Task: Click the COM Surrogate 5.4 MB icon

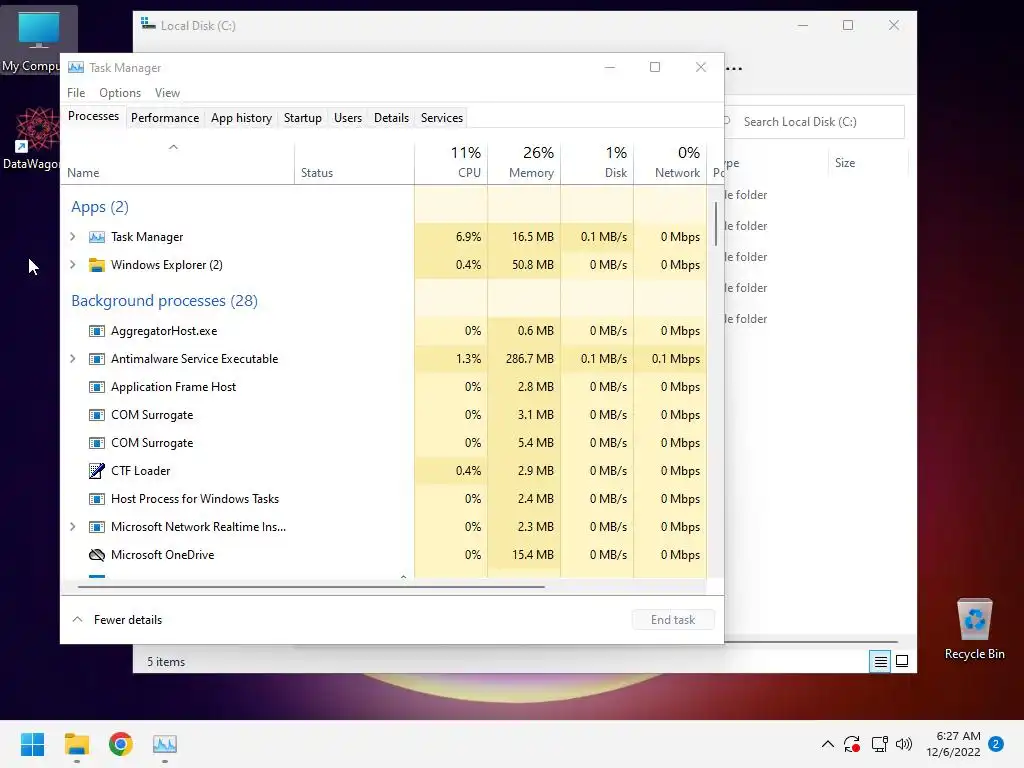Action: 97,443
